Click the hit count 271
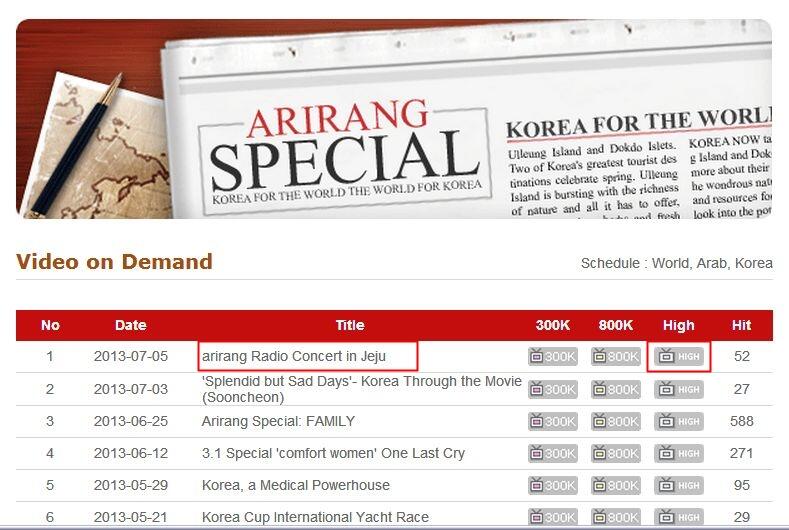The height and width of the screenshot is (530, 789). point(742,453)
